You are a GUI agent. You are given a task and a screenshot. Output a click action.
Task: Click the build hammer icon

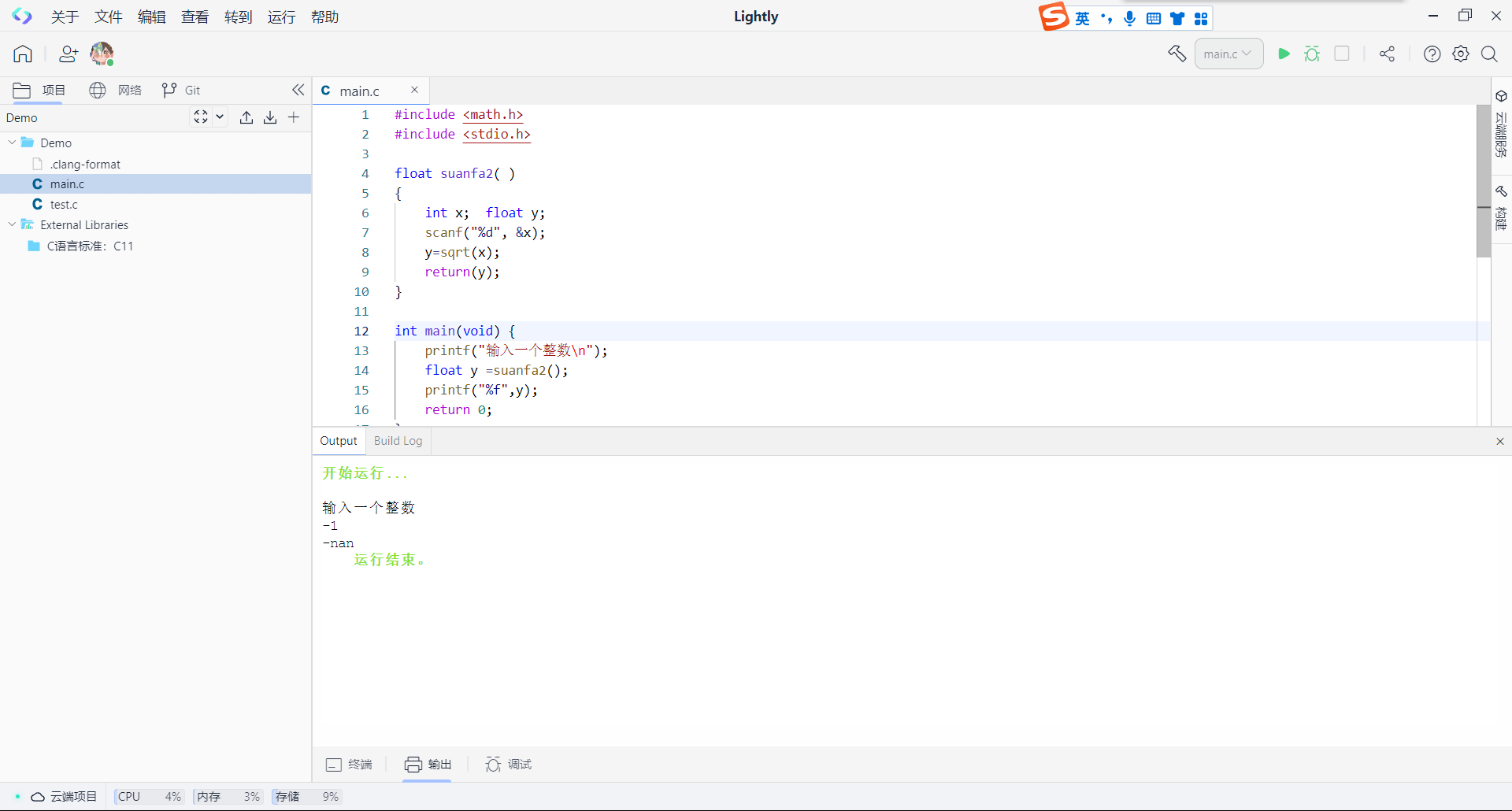click(1177, 54)
